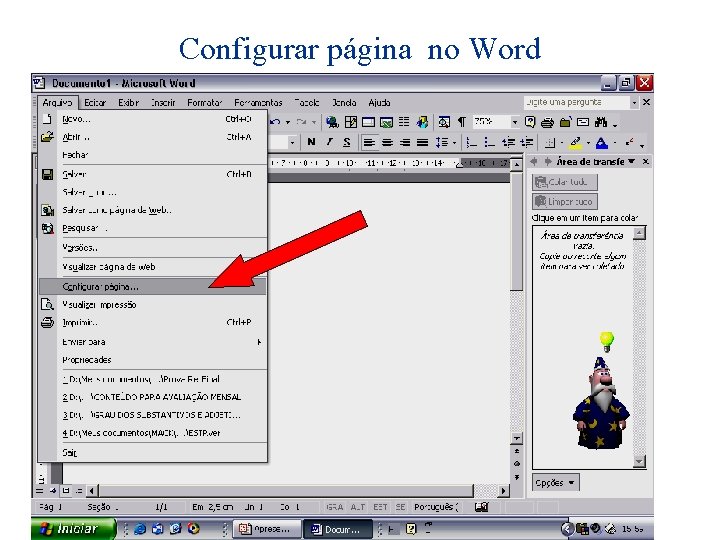Open the highlight color dropdown arrow
Viewport: 720px width, 540px height.
click(588, 143)
